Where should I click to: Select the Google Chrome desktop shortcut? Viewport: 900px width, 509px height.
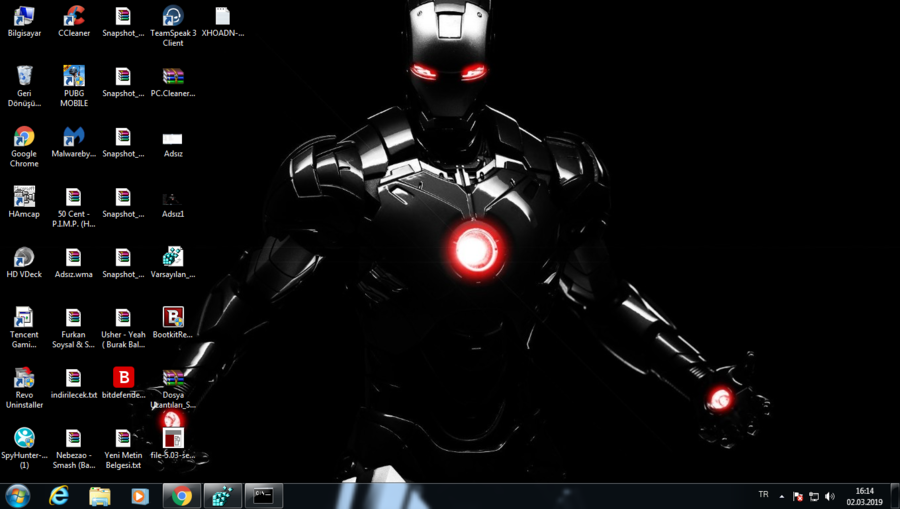point(24,147)
